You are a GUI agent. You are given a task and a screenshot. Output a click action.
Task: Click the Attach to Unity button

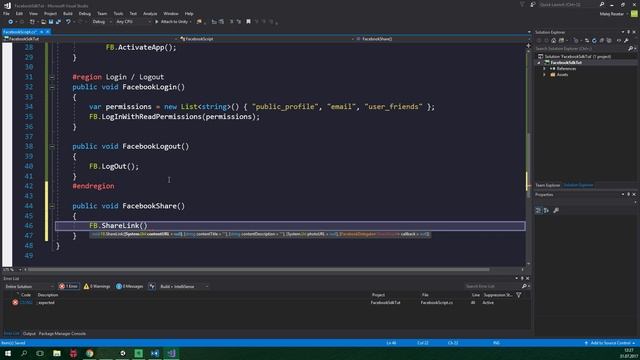(x=172, y=22)
